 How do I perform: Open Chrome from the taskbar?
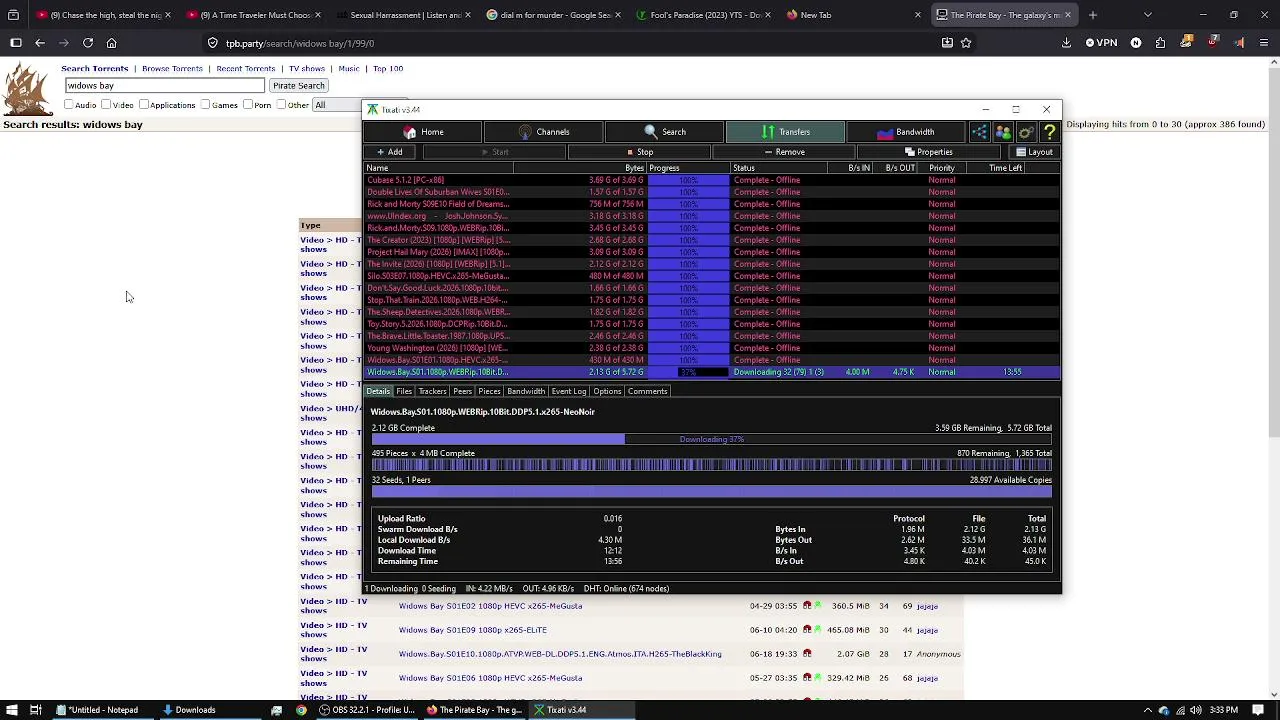(301, 710)
